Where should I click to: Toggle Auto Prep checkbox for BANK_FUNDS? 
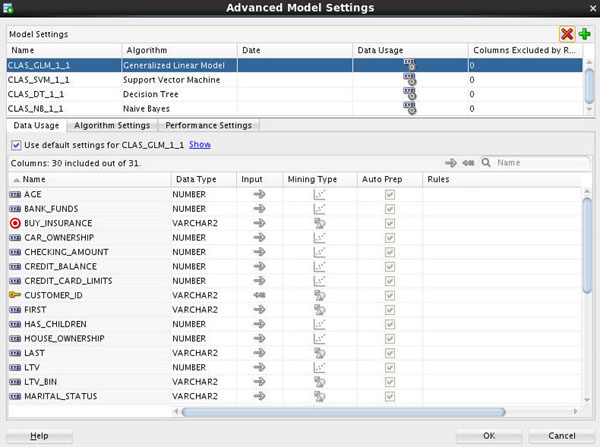pyautogui.click(x=390, y=209)
